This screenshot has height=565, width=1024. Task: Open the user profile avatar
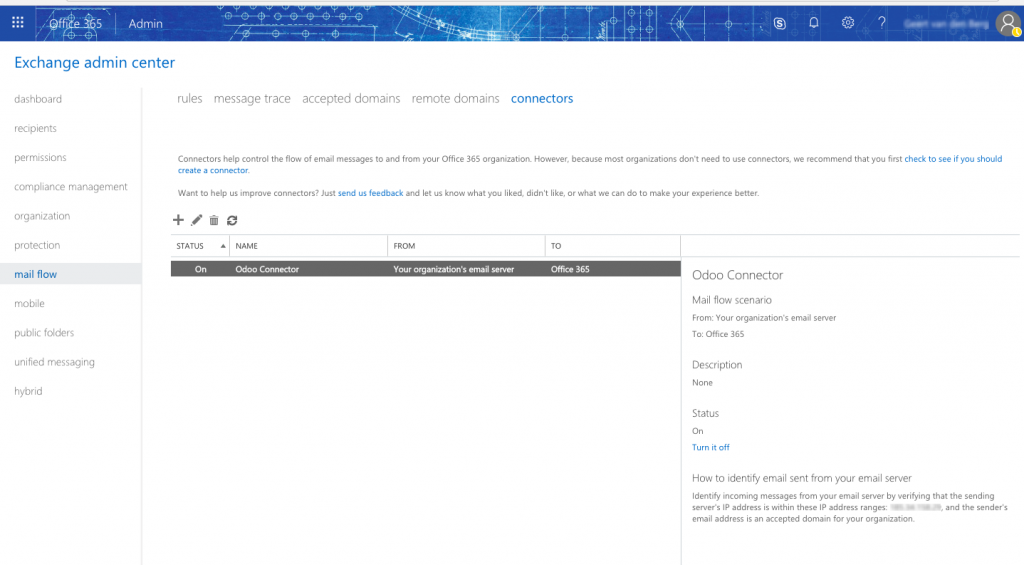pyautogui.click(x=1008, y=24)
